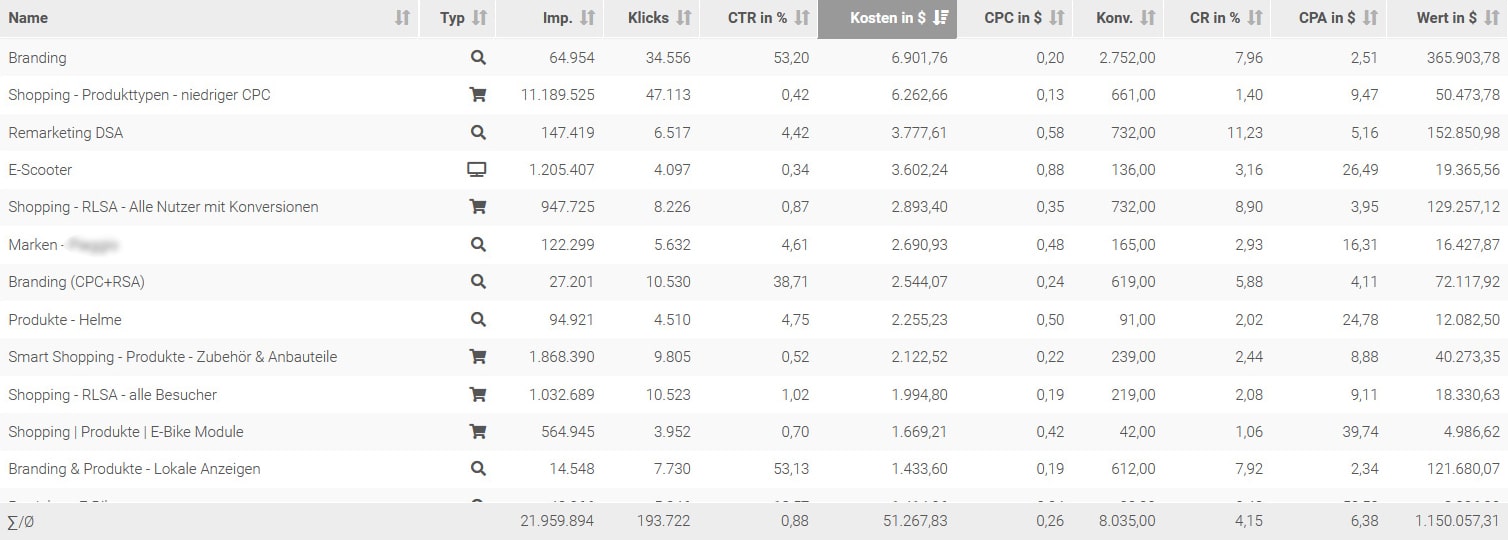Click the display monitor icon in E-Scooter row
1508x540 pixels.
[477, 170]
